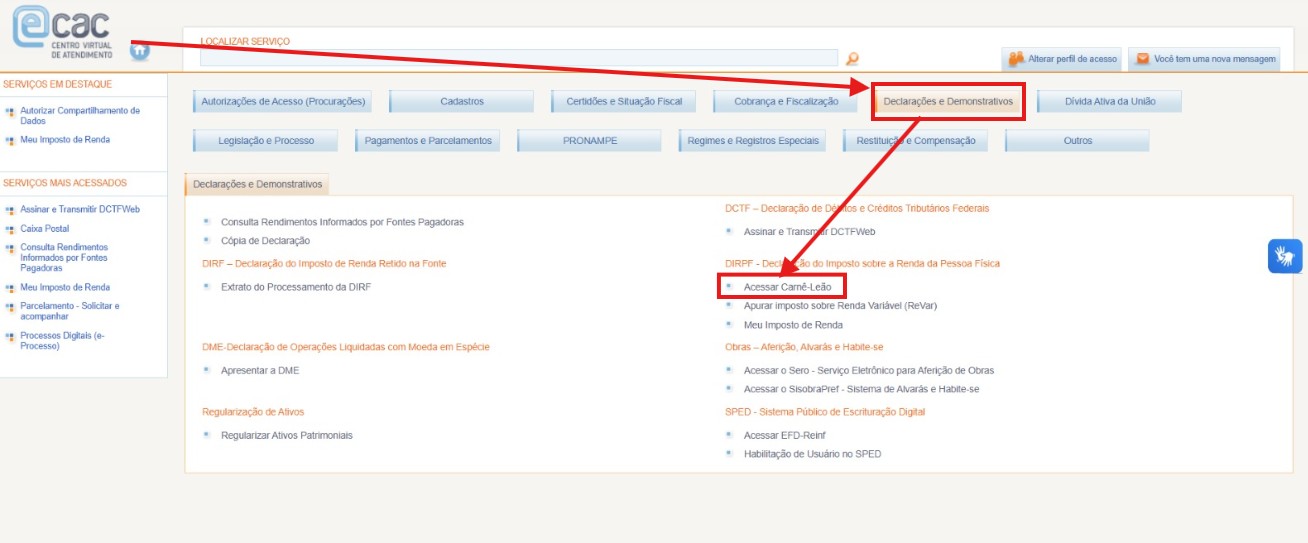Click the Alterar perfil de acesso icon
This screenshot has width=1308, height=543.
pos(1016,59)
